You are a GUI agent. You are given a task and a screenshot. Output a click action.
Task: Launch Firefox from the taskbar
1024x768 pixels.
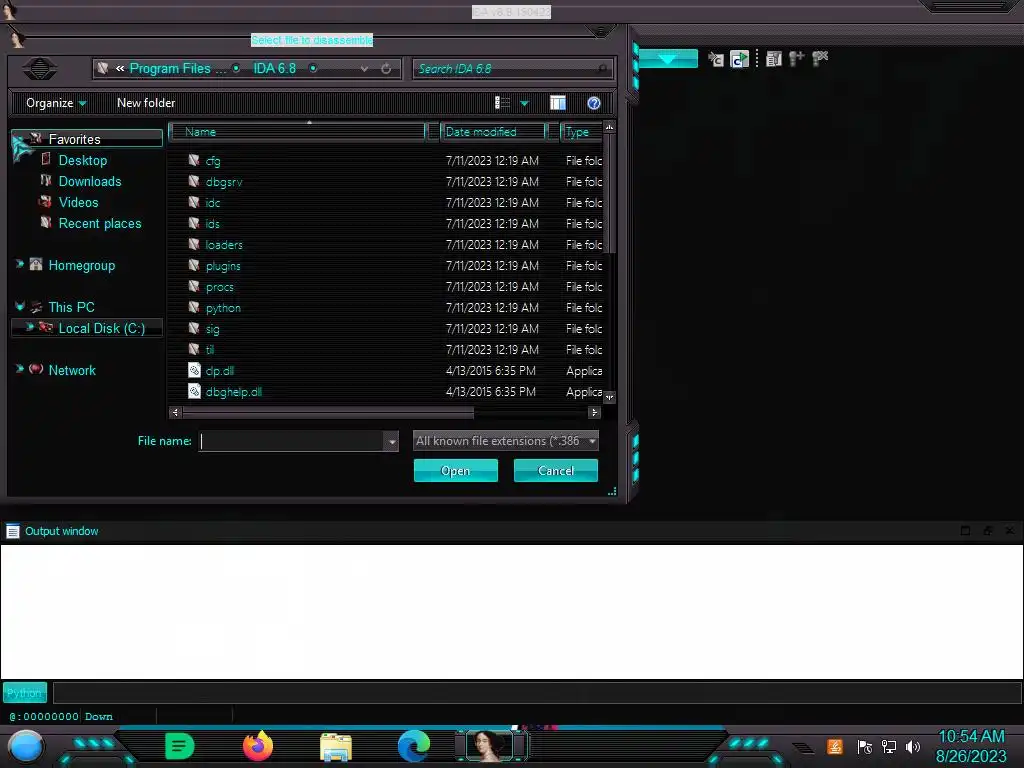[x=258, y=746]
